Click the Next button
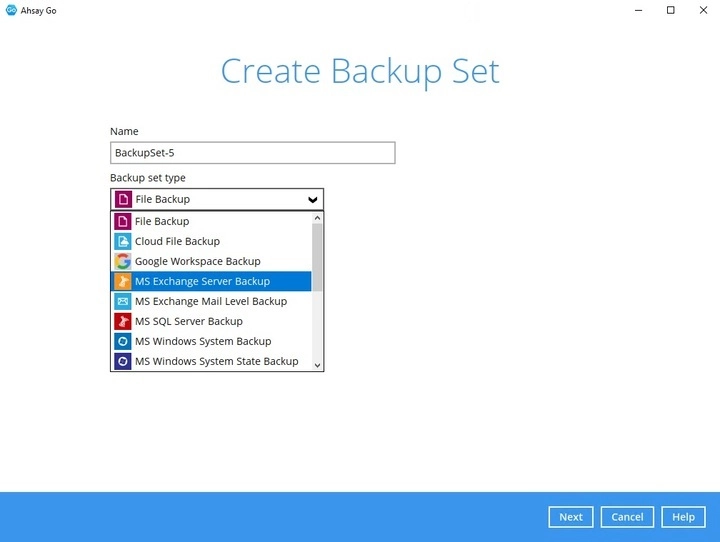This screenshot has height=542, width=720. (x=571, y=517)
